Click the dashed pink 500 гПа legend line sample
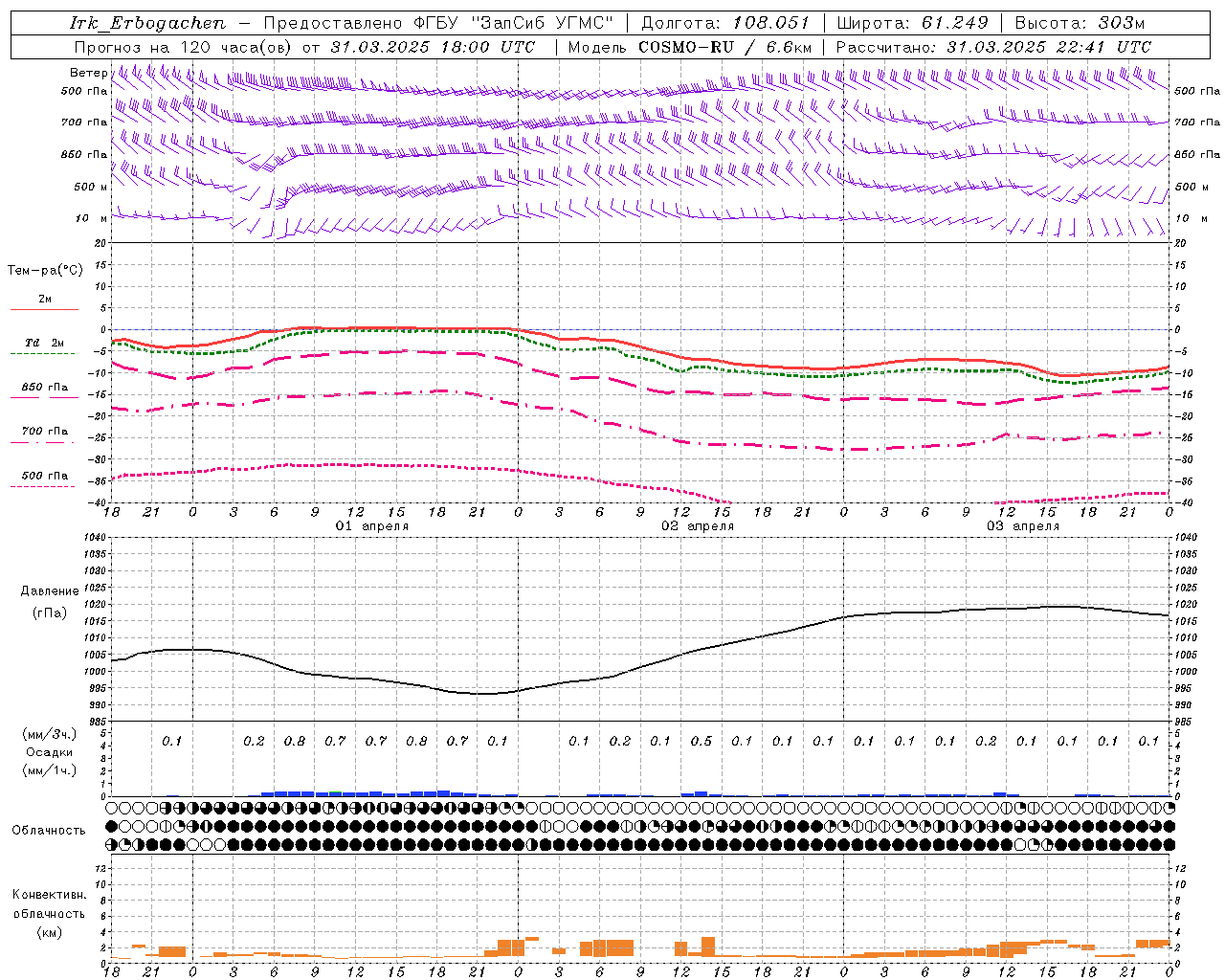This screenshot has width=1225, height=980. coord(42,486)
